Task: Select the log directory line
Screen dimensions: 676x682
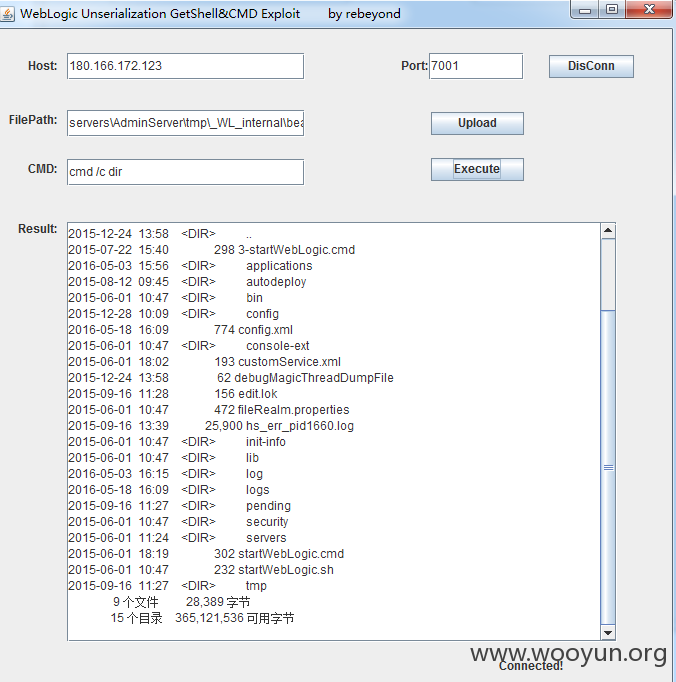Action: click(166, 474)
